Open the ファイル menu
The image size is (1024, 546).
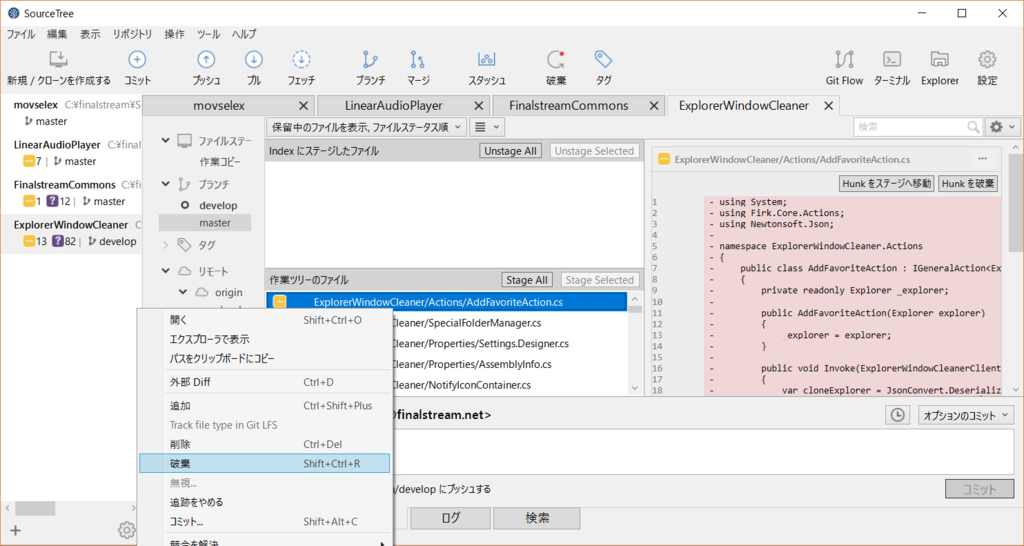pyautogui.click(x=21, y=34)
